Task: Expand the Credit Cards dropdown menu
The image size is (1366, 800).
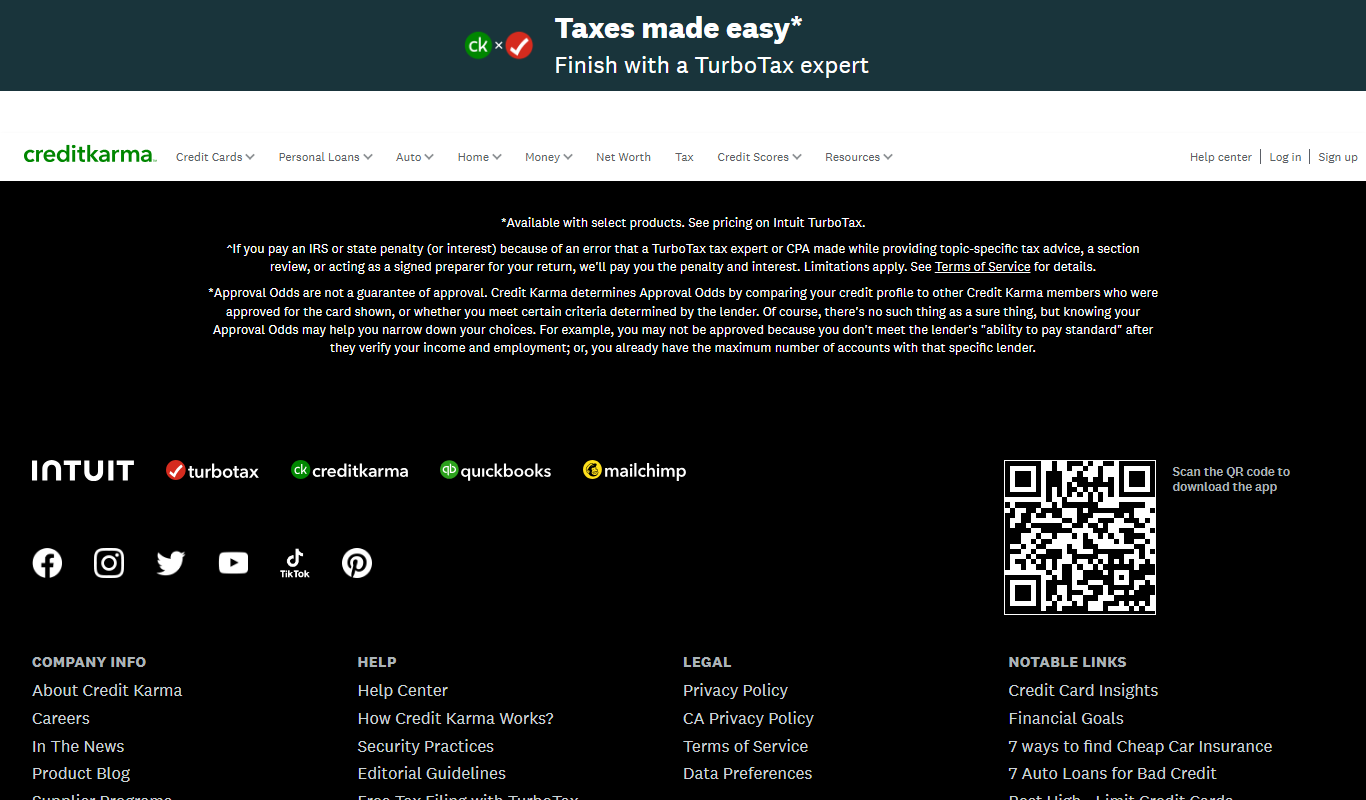Action: (215, 157)
